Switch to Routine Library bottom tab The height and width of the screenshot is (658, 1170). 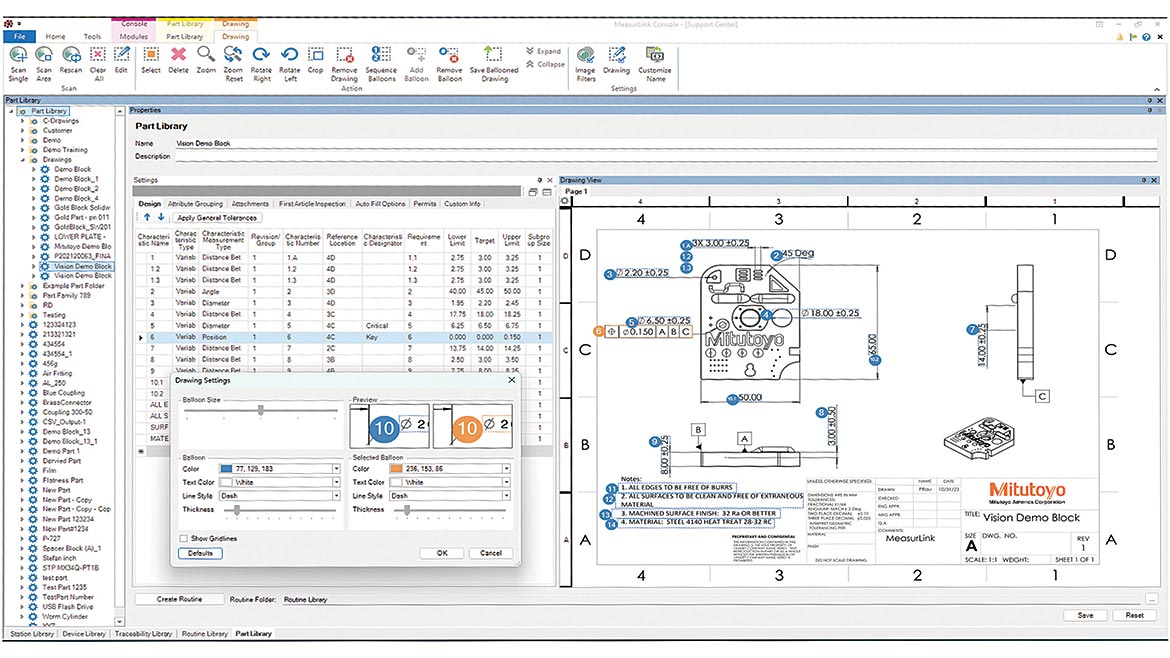coord(204,633)
